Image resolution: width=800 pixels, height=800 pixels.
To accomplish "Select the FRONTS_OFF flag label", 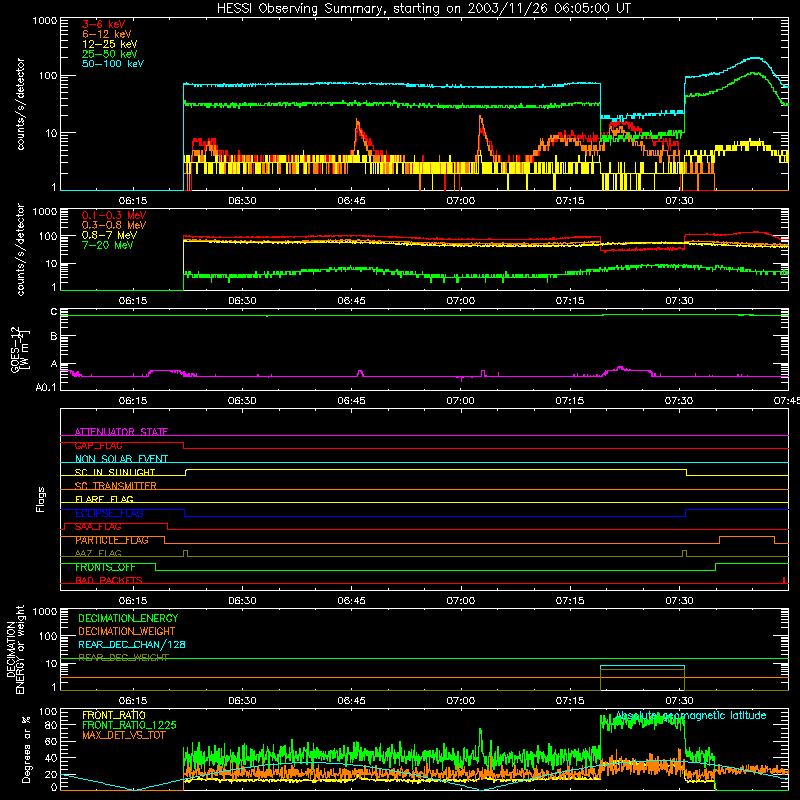I will coord(105,567).
